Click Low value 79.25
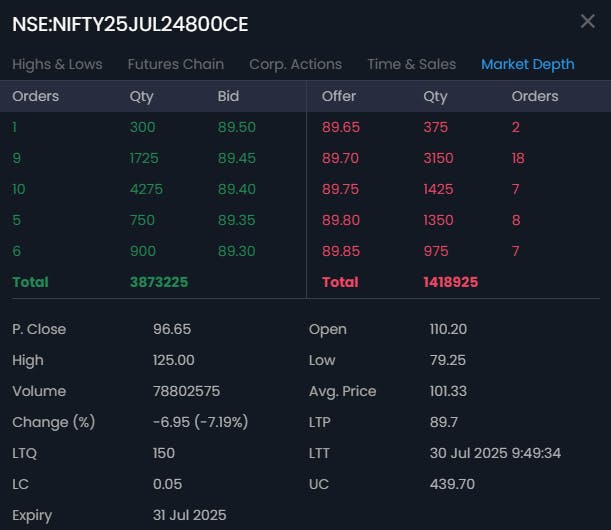 coord(448,360)
